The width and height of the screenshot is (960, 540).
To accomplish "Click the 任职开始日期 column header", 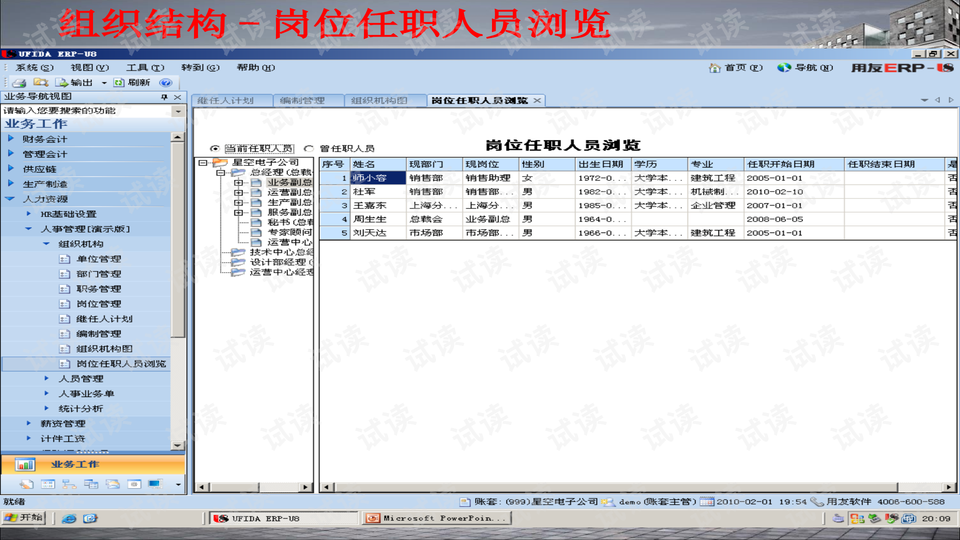I will 793,164.
